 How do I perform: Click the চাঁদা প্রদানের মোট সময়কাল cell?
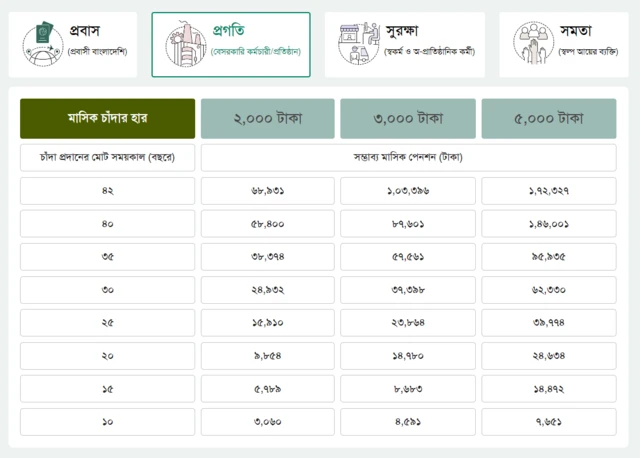[x=107, y=157]
